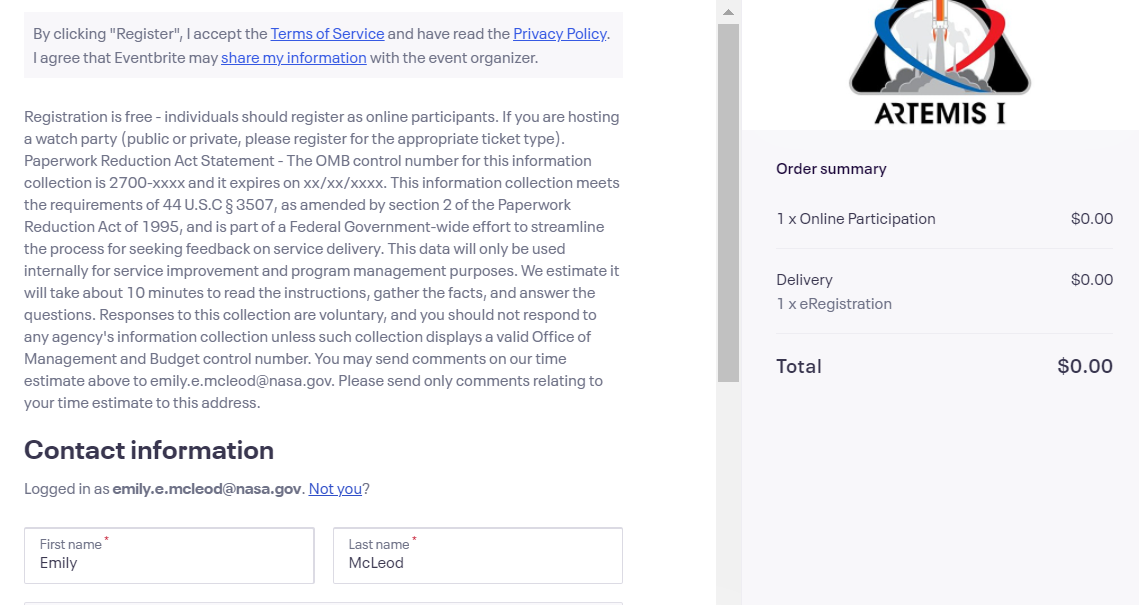
Task: Open the Terms of Service link
Action: [327, 34]
